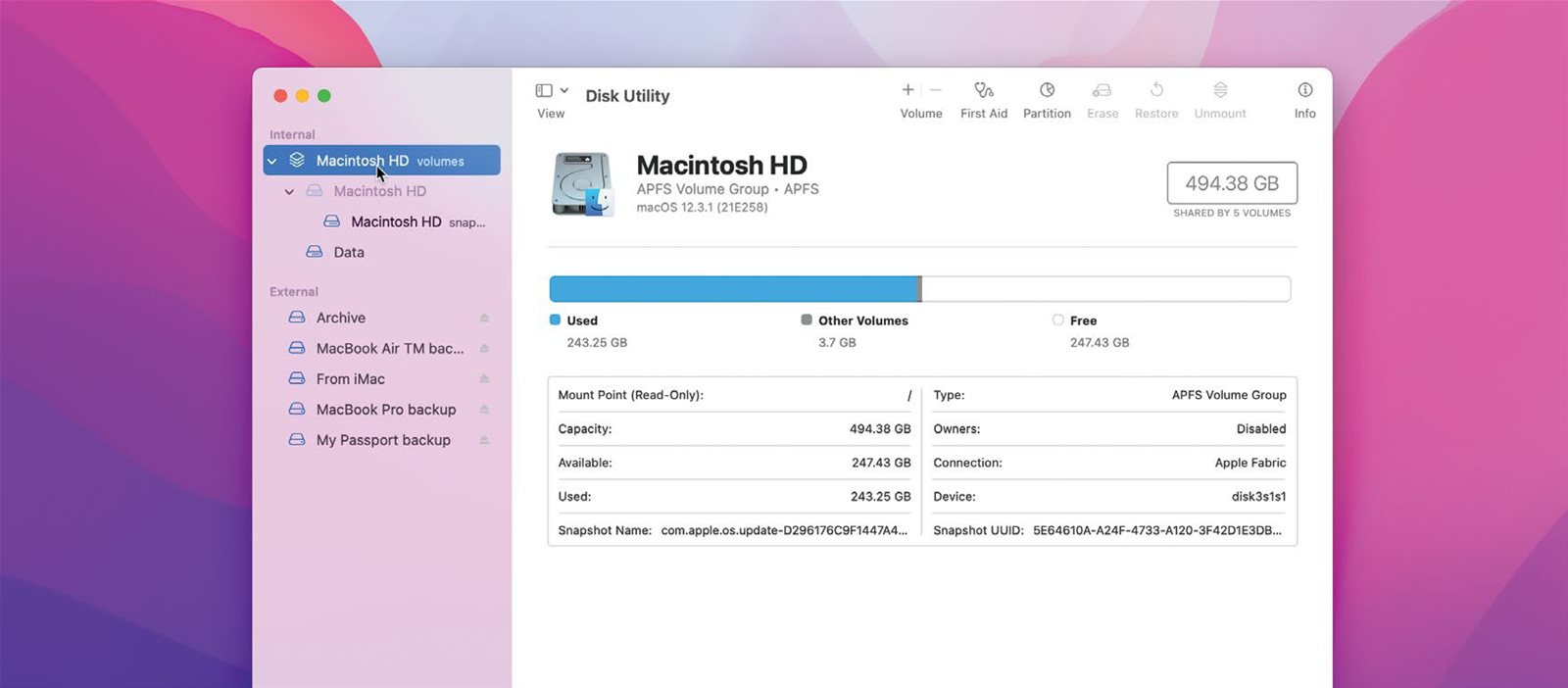
Task: Click the grey Other Volumes swatch
Action: click(x=807, y=319)
